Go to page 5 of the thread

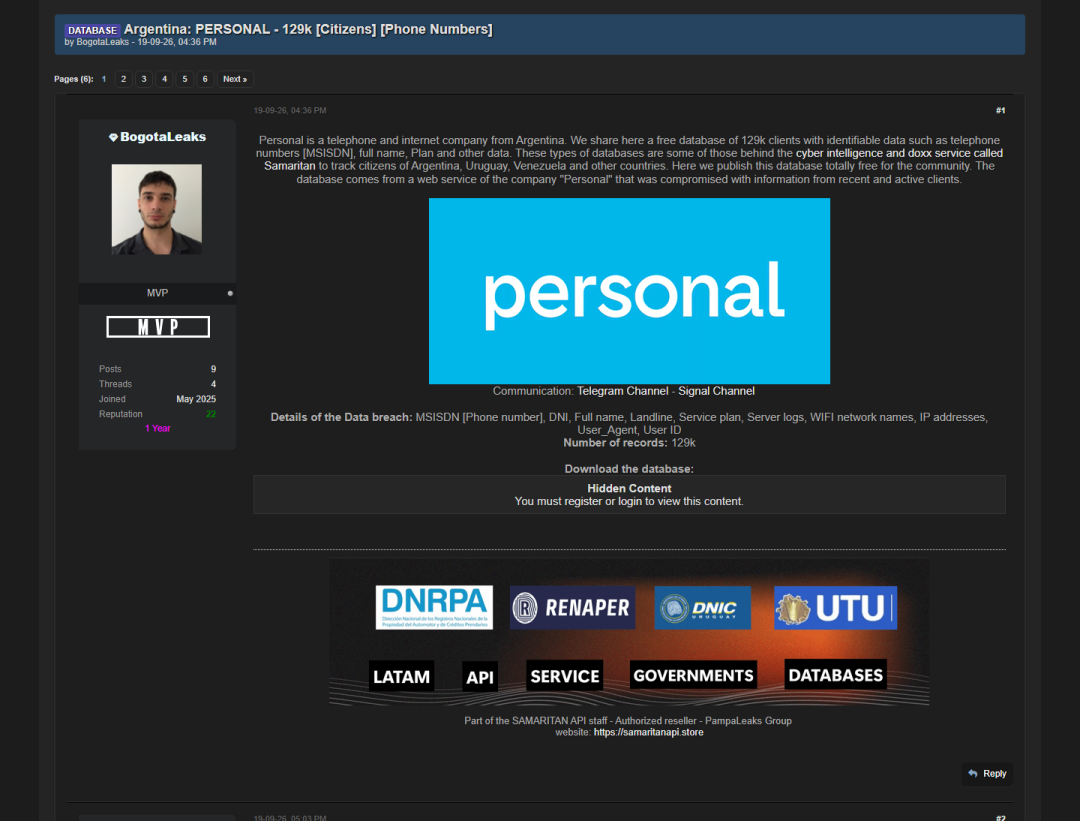pos(185,79)
